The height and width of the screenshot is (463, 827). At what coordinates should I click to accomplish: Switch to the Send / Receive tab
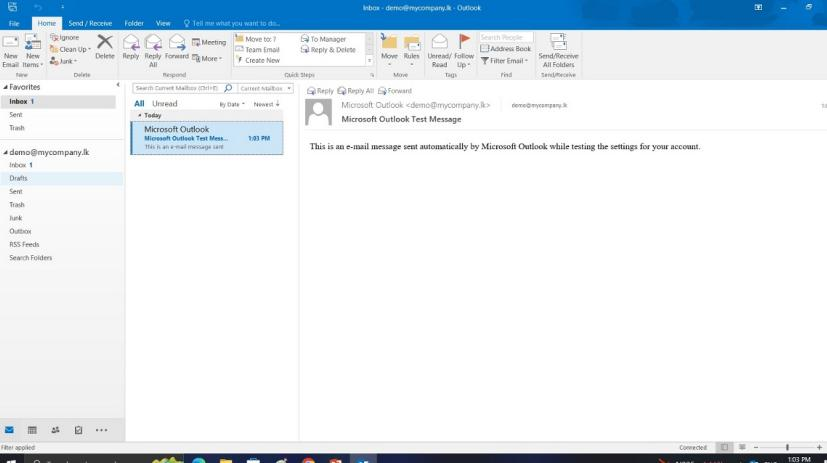click(90, 23)
